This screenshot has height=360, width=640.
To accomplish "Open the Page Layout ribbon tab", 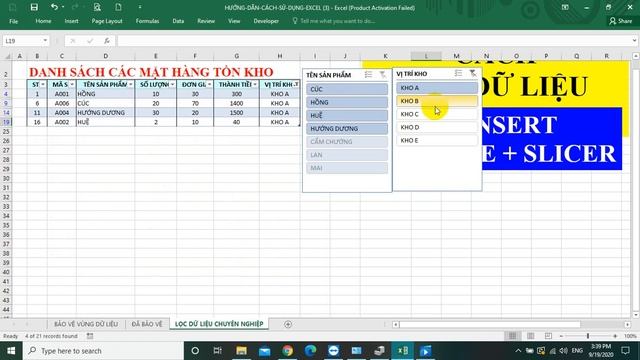I will pos(107,21).
